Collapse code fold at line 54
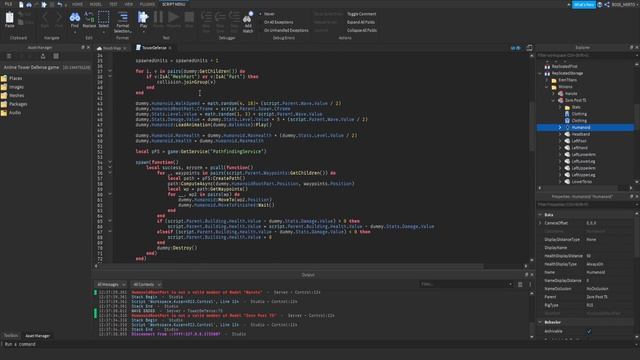The width and height of the screenshot is (640, 360). click(110, 162)
